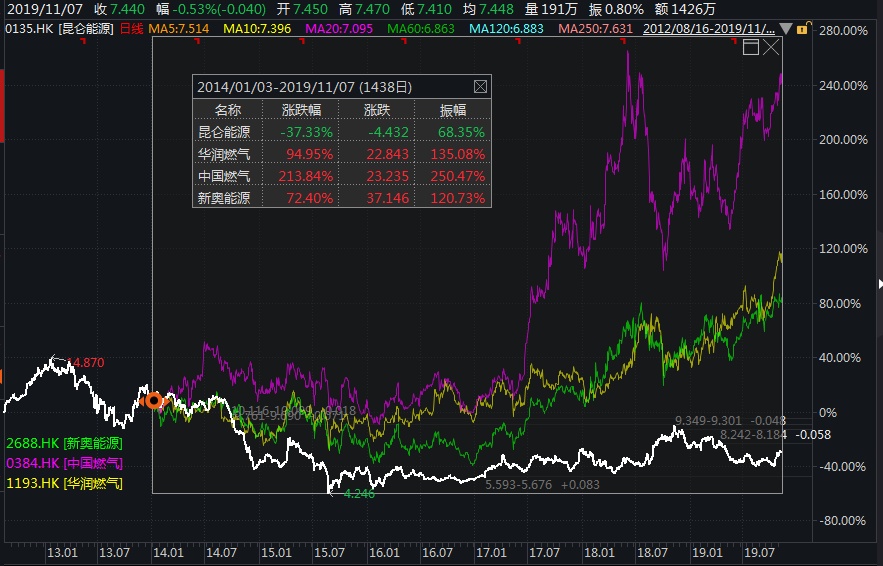Click the -80.00% label on the percent axis
This screenshot has width=883, height=566.
pyautogui.click(x=842, y=520)
